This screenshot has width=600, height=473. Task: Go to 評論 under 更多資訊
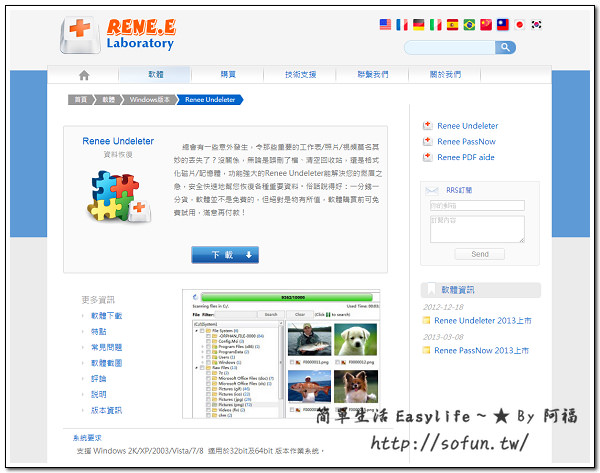(x=98, y=378)
